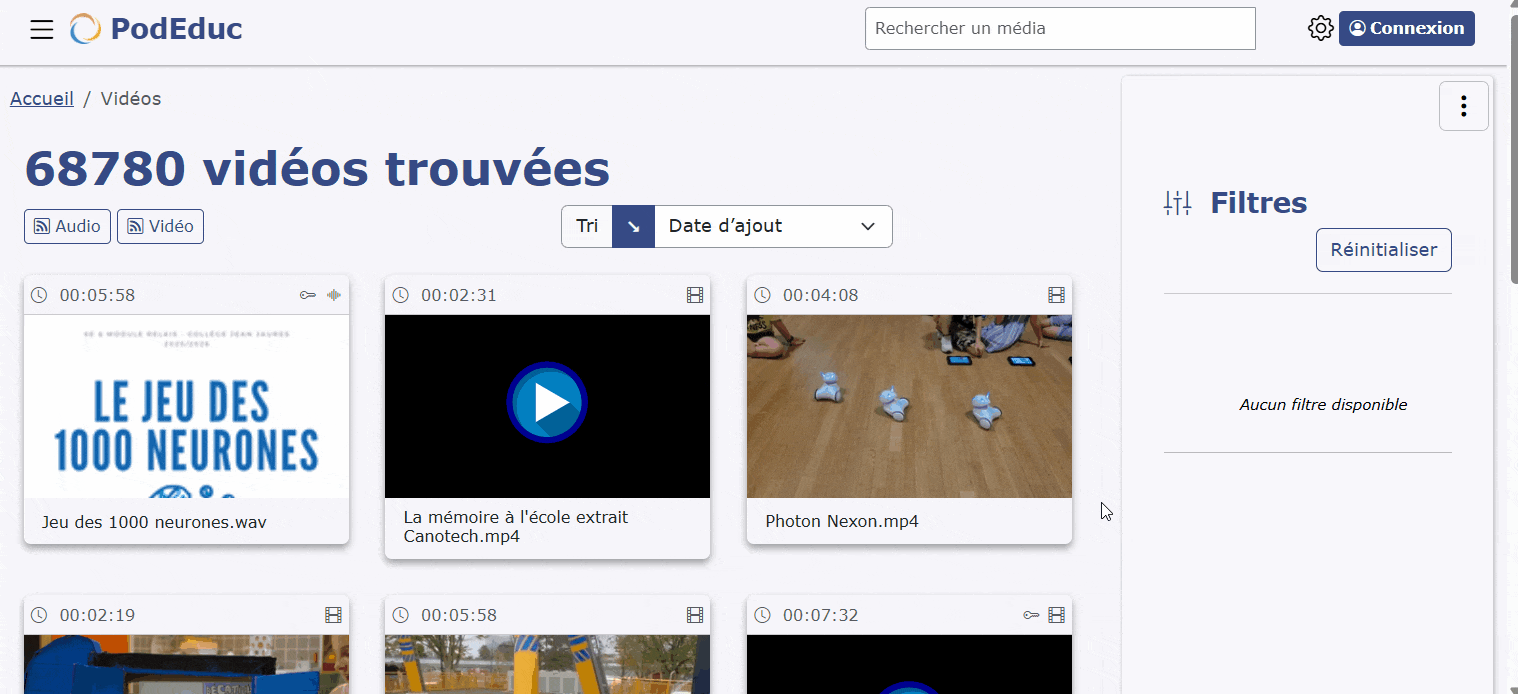Click Aucun filtre disponible text

(1323, 405)
